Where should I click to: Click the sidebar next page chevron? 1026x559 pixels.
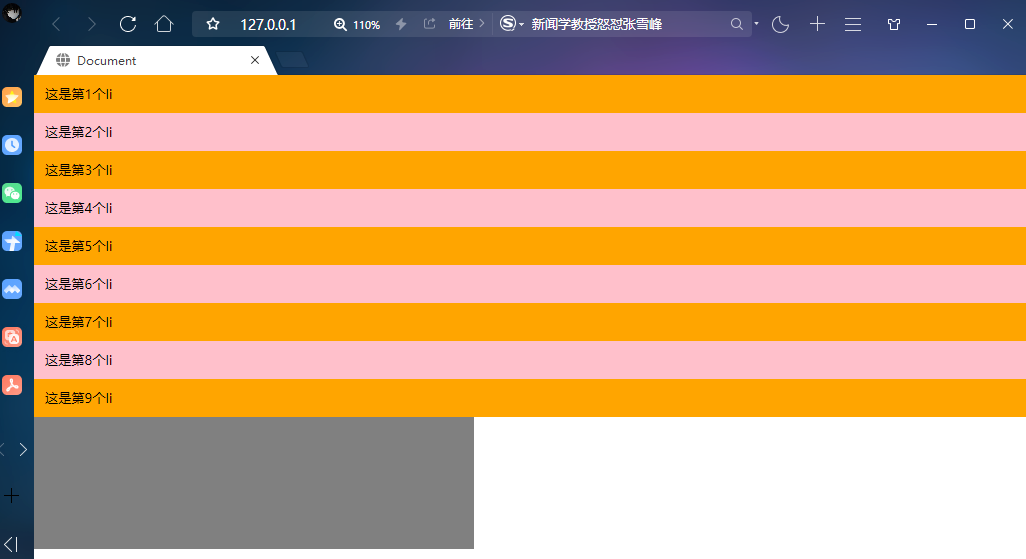coord(23,450)
